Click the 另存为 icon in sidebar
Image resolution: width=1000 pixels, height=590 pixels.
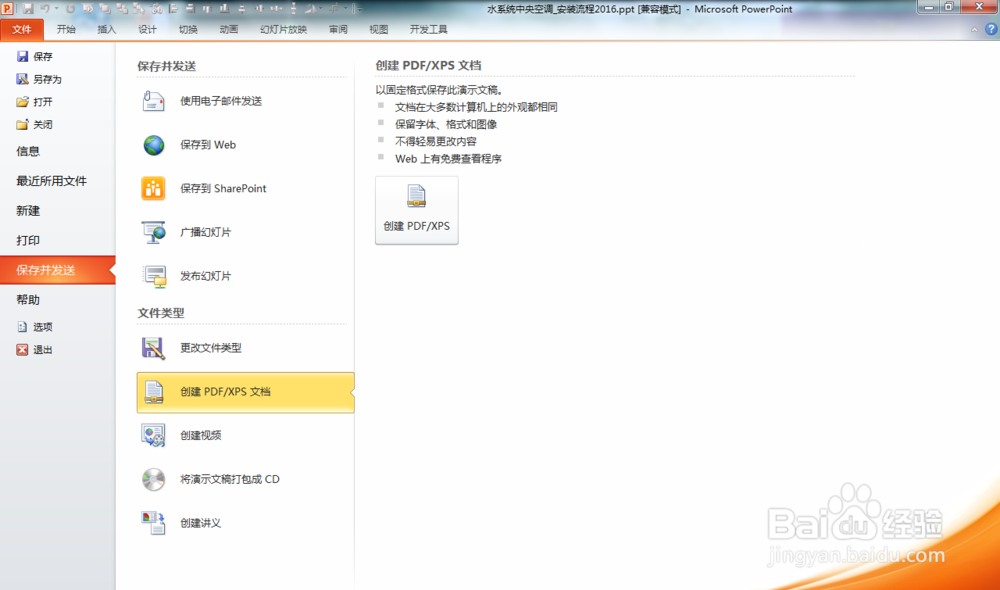[22, 79]
